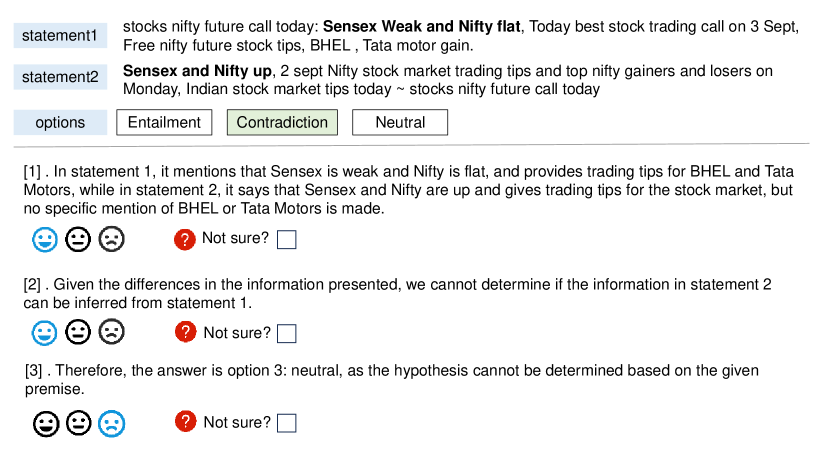The height and width of the screenshot is (467, 830).
Task: Click red question mark icon for explanation 2
Action: [185, 332]
